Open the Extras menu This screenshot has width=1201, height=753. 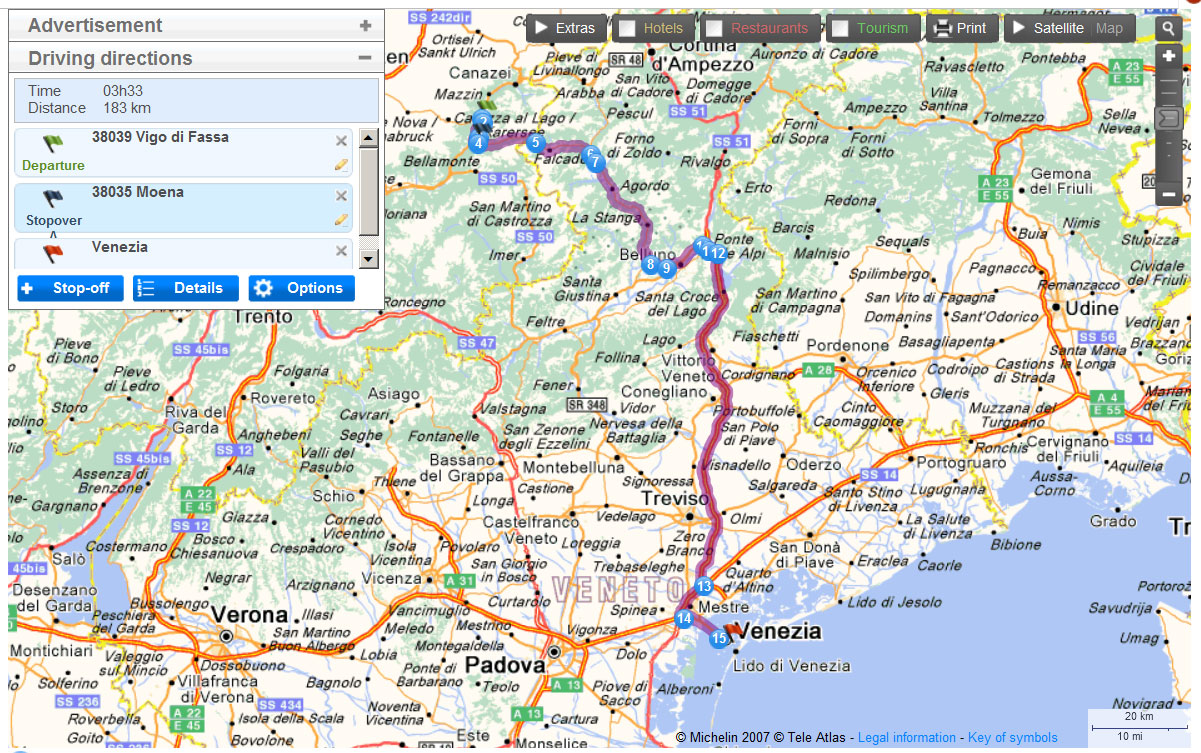click(565, 28)
